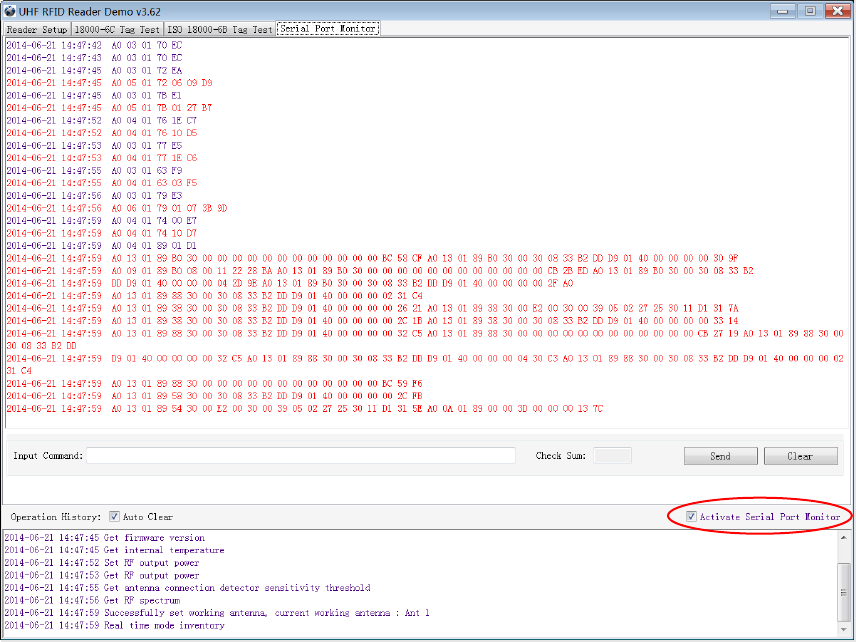This screenshot has width=856, height=642.
Task: Click the operation history scrollbar down arrow
Action: [845, 628]
